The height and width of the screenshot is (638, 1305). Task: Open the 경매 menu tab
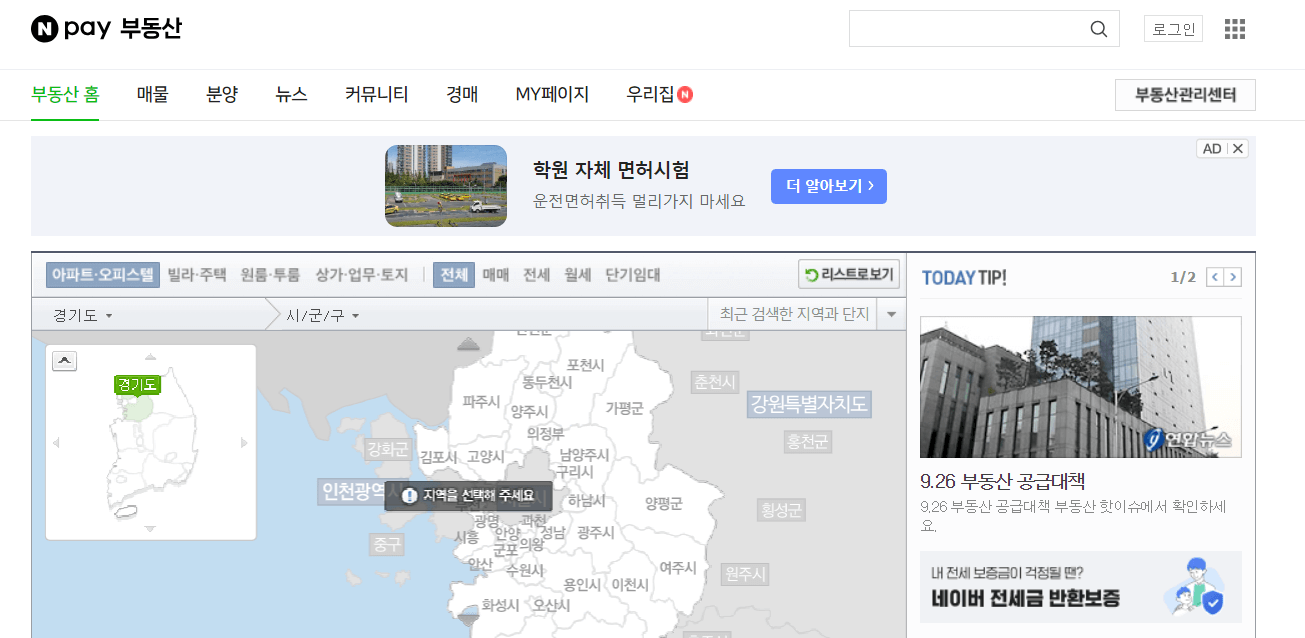point(461,94)
